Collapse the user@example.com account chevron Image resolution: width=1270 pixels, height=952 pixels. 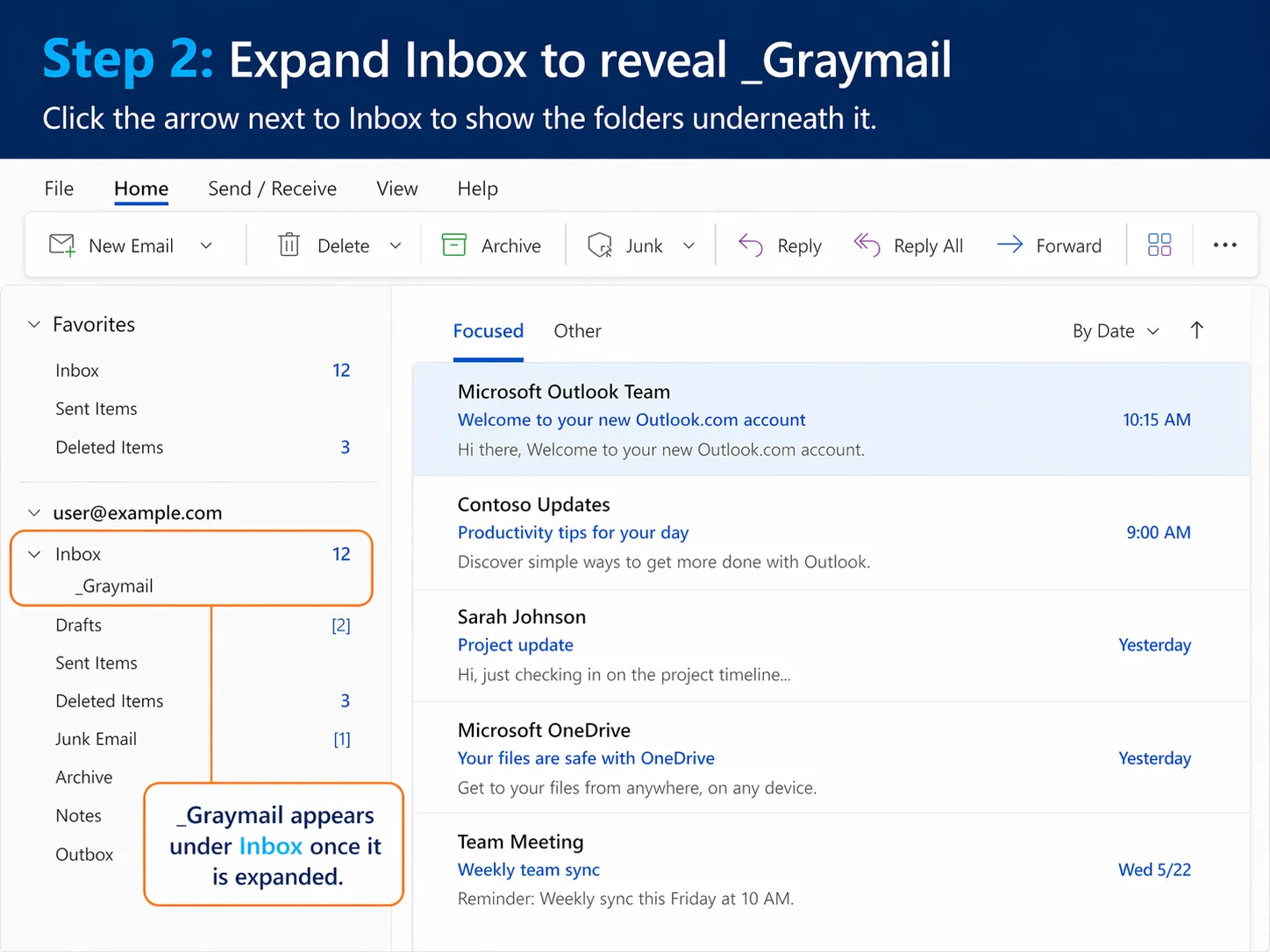34,513
